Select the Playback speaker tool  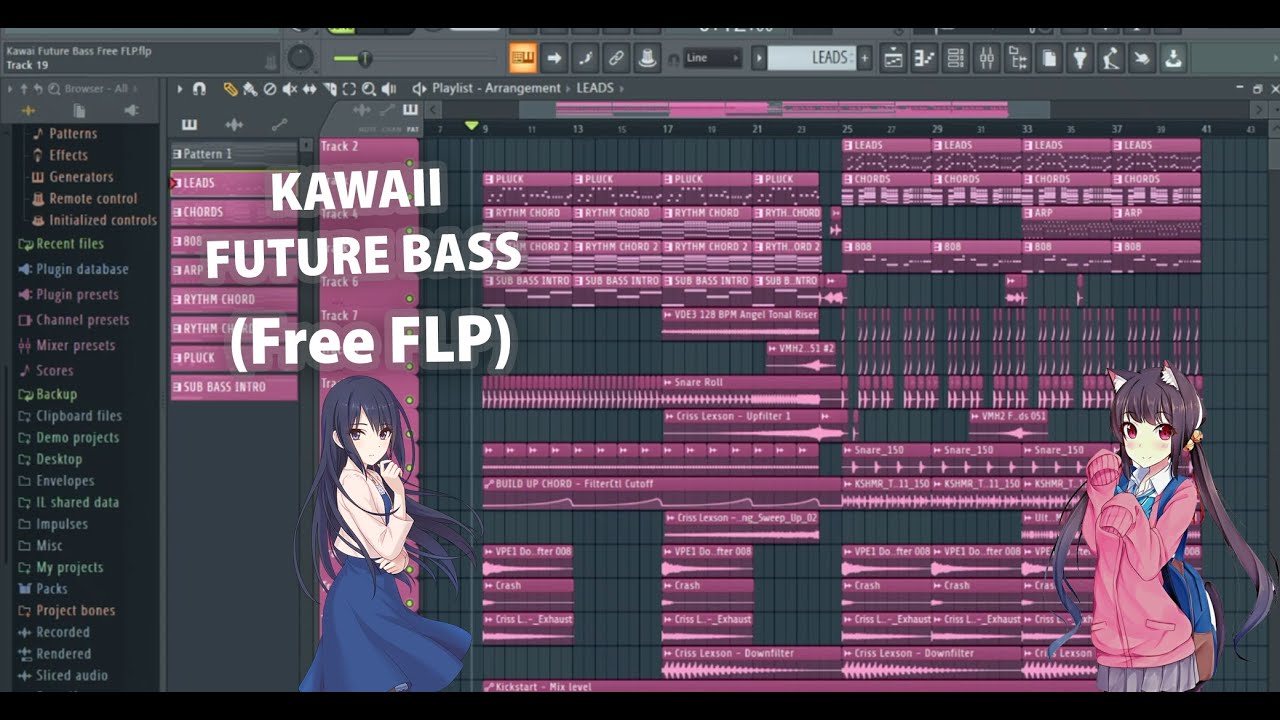pyautogui.click(x=389, y=89)
